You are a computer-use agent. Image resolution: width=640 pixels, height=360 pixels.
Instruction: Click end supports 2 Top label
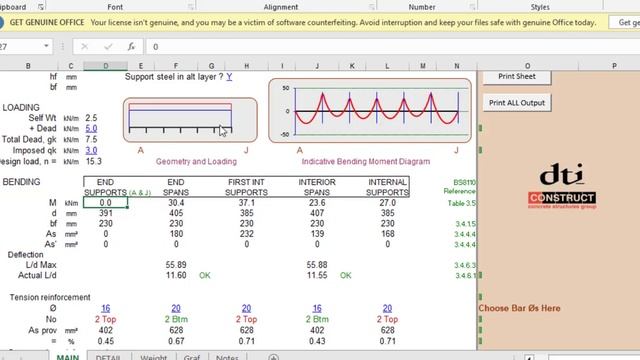[105, 319]
